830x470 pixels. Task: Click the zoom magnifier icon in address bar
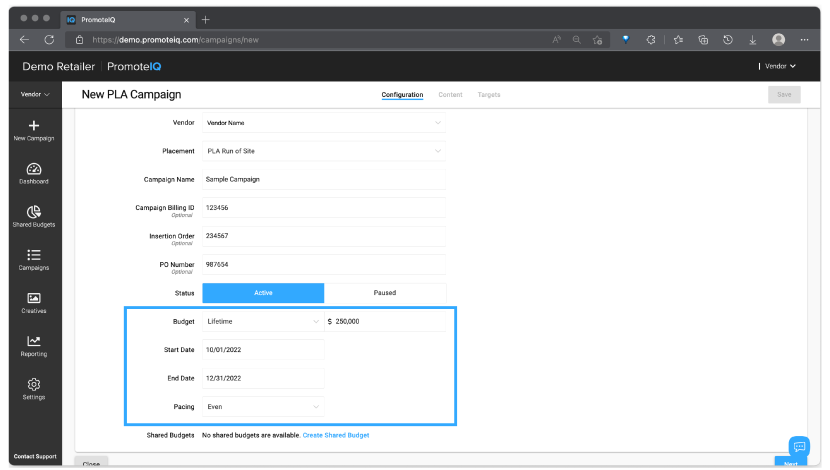576,40
